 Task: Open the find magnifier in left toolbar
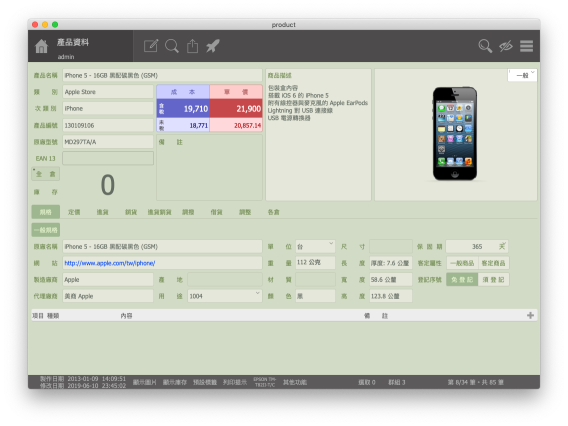(172, 46)
